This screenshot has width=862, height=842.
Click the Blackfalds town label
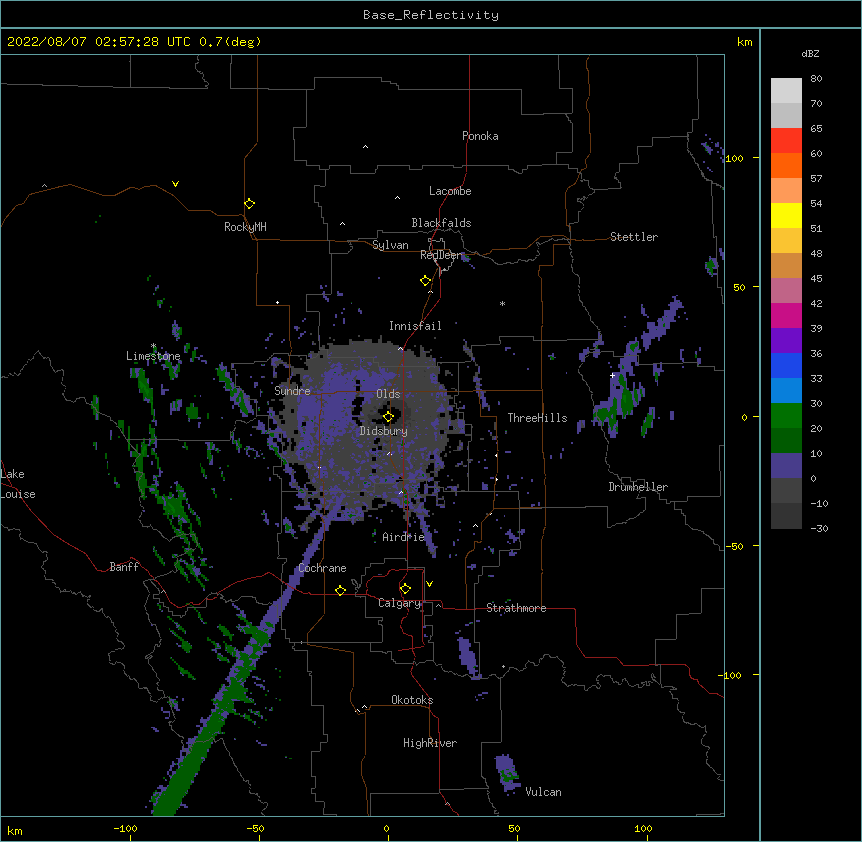coord(441,223)
